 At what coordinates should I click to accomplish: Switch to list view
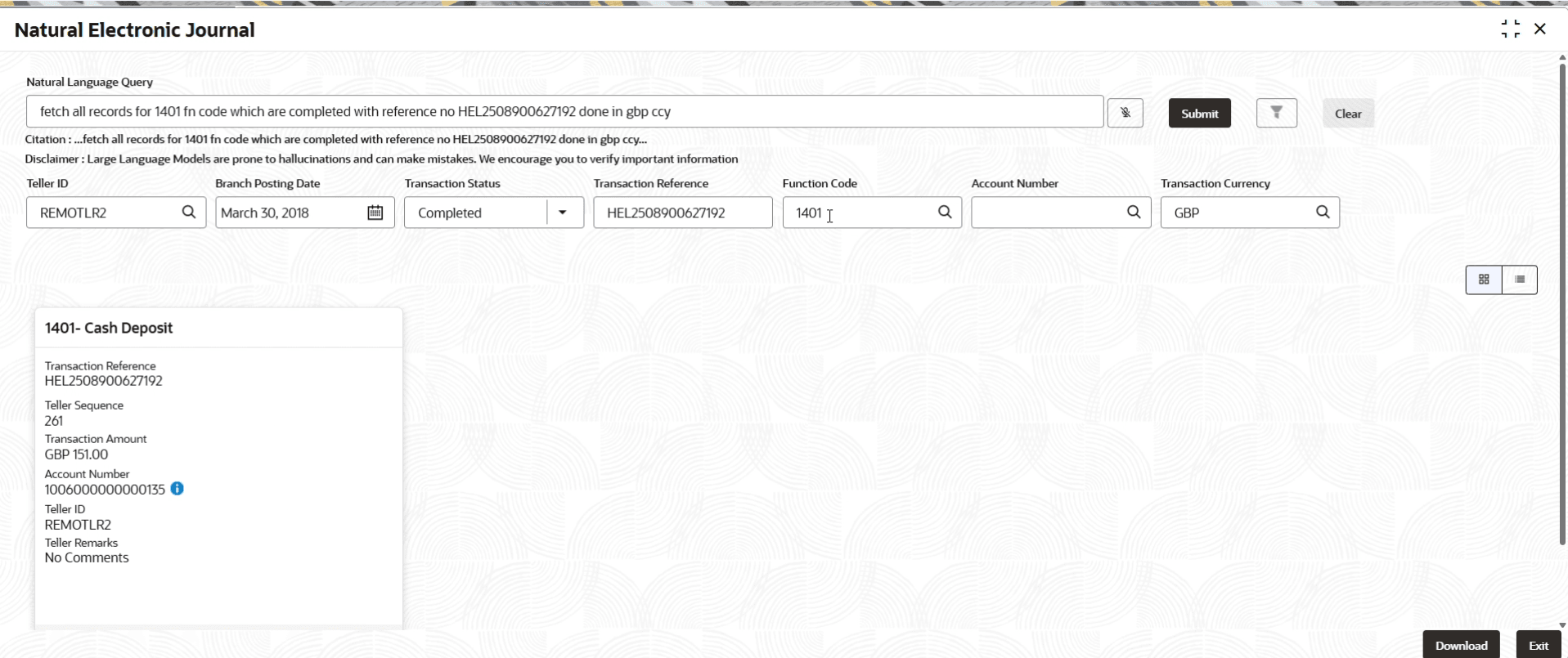pos(1520,280)
